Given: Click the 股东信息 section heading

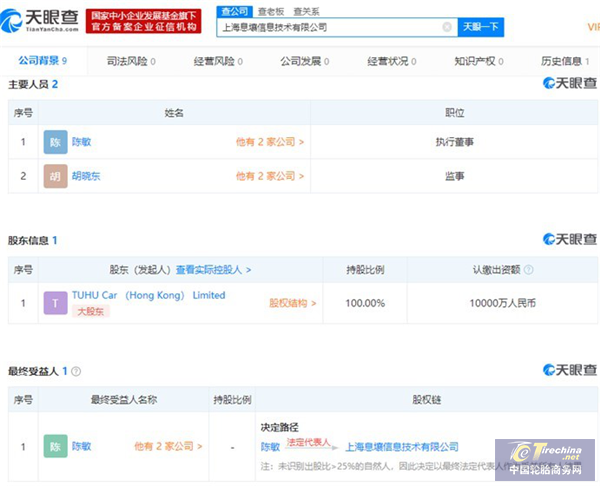Looking at the screenshot, I should tap(33, 240).
